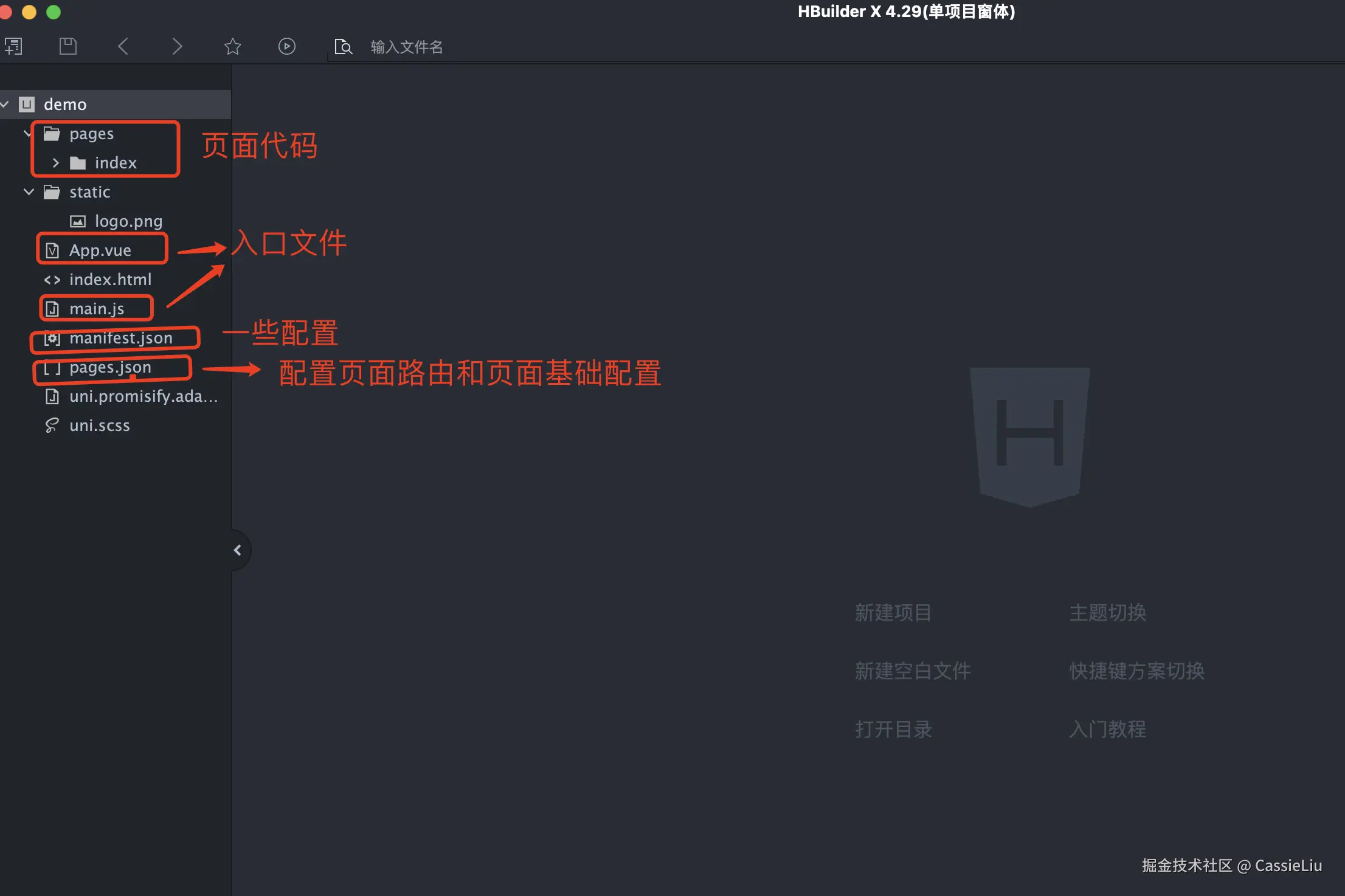Click the new file toolbar icon
Image resolution: width=1345 pixels, height=896 pixels.
(13, 46)
